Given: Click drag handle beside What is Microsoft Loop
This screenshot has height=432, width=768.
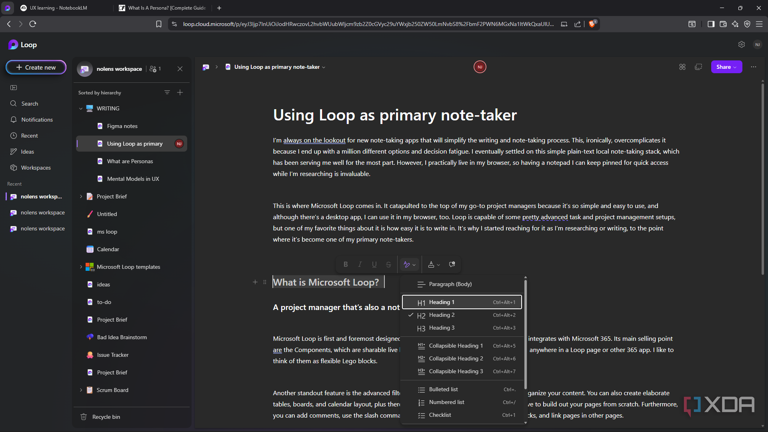Looking at the screenshot, I should [x=264, y=282].
